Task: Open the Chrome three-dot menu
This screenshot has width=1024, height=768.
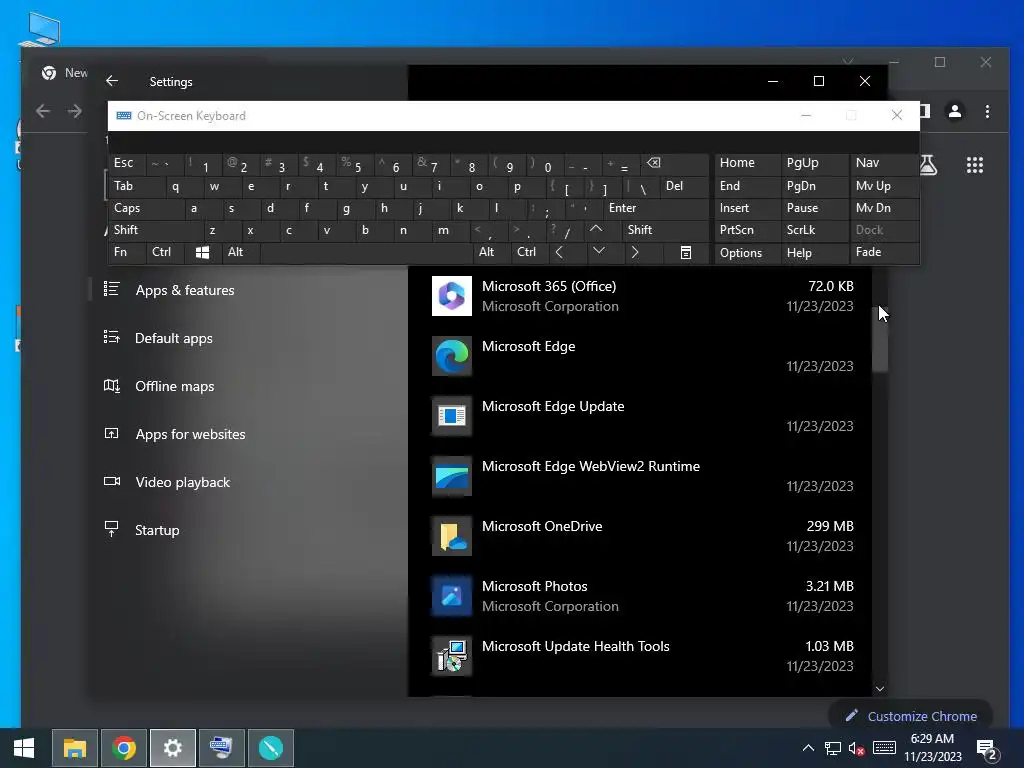Action: pos(987,112)
